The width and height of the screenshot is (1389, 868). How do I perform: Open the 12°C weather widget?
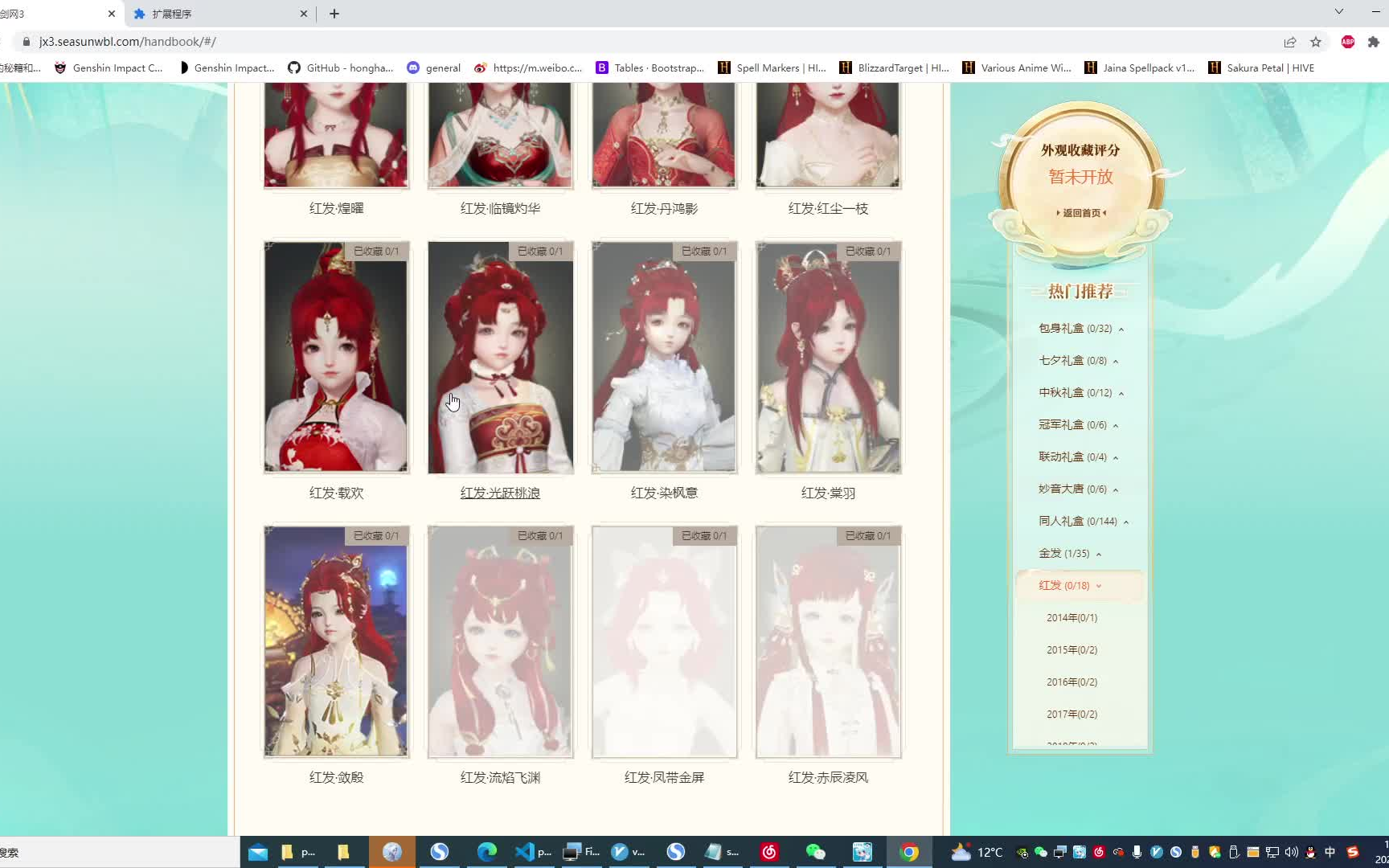977,853
